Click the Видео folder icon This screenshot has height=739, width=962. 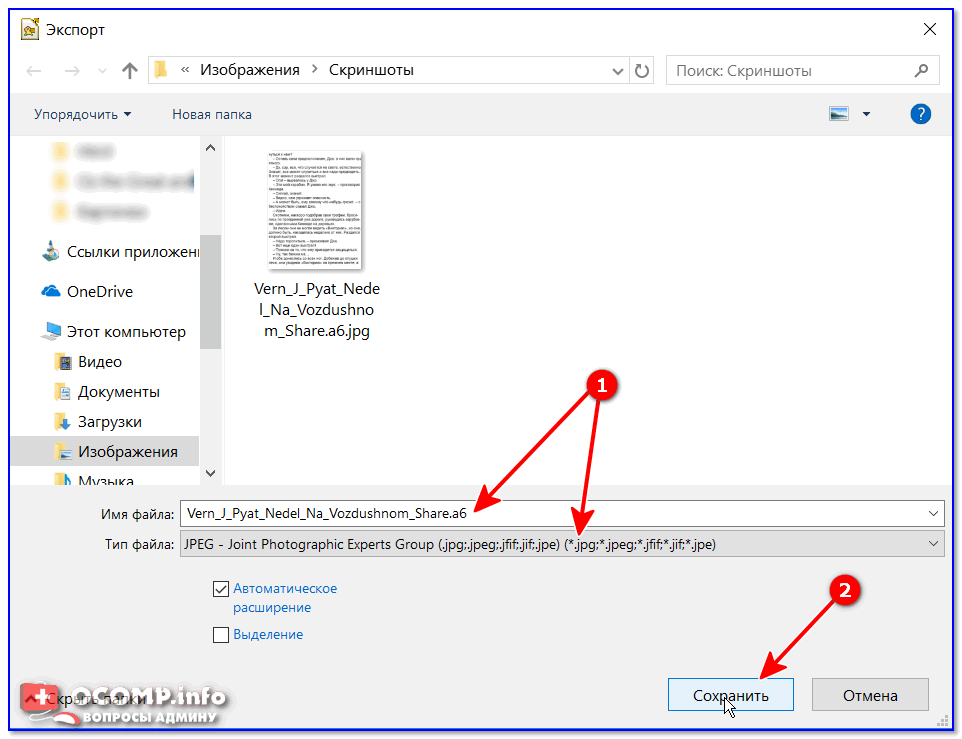pos(63,362)
